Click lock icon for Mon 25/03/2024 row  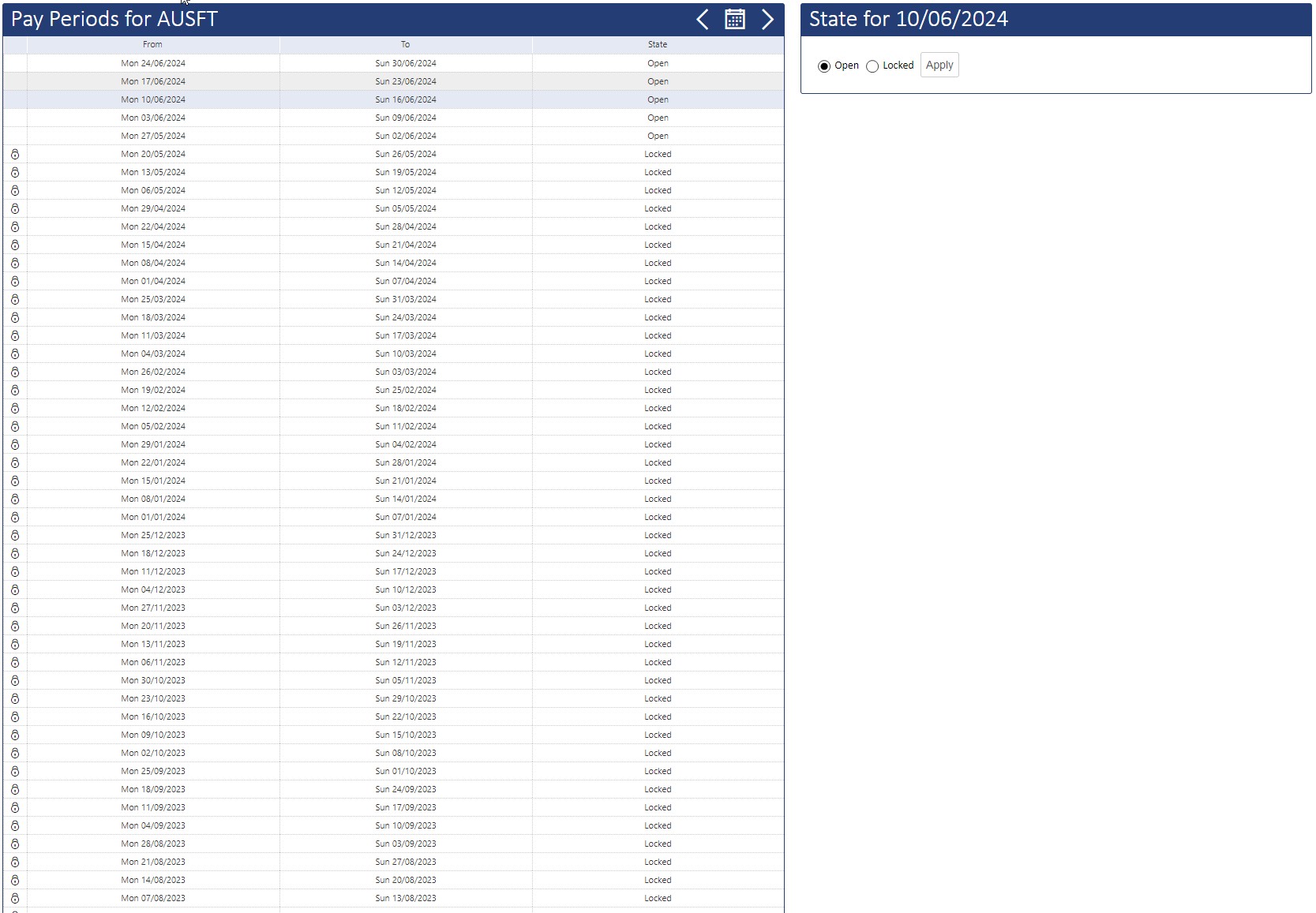[x=15, y=300]
